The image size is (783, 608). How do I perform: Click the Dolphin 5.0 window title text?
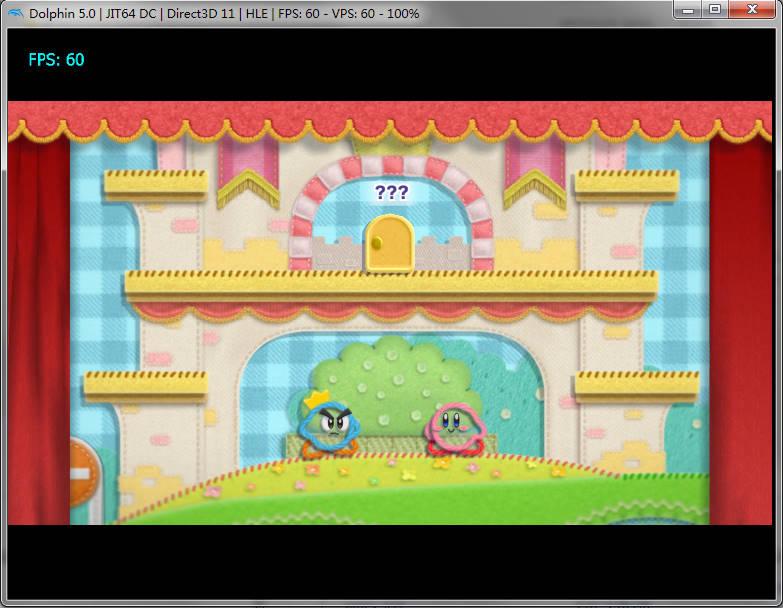[224, 13]
